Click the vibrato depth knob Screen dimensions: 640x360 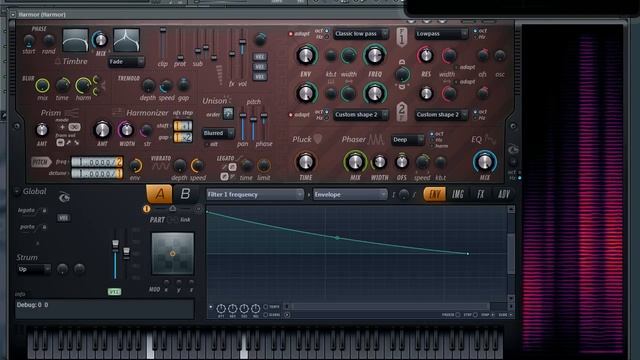pos(179,165)
